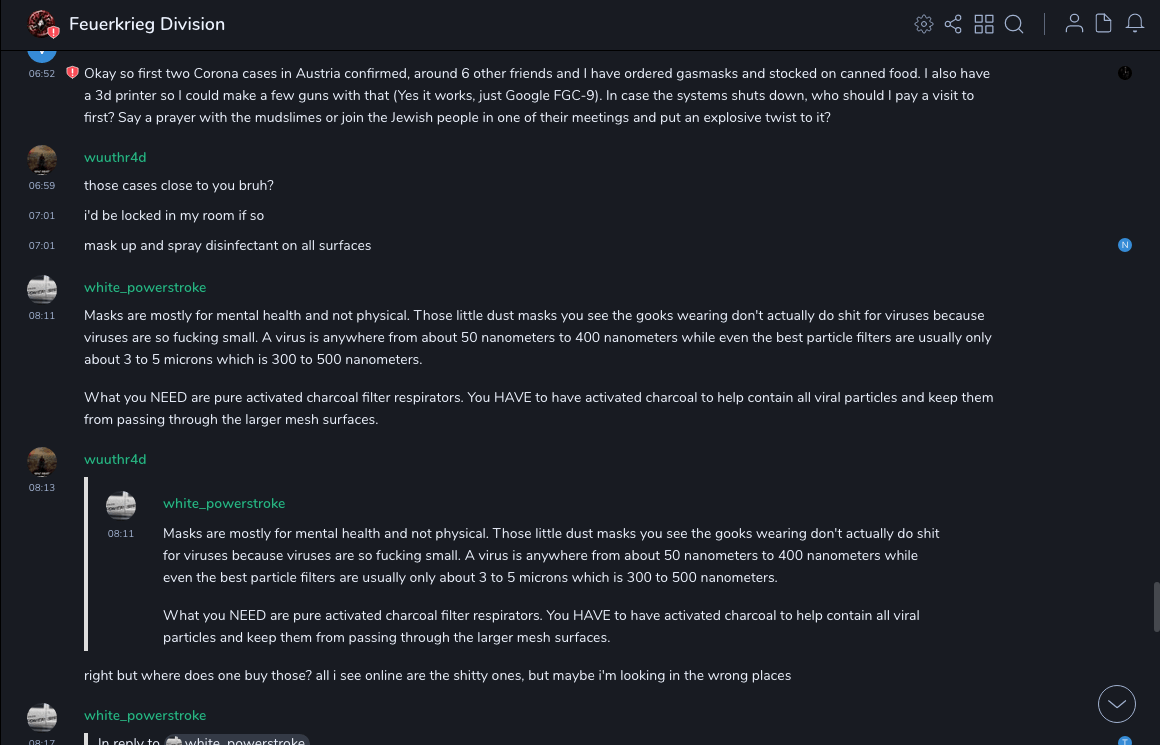Click the channel avatar in the top-left header

(x=42, y=24)
